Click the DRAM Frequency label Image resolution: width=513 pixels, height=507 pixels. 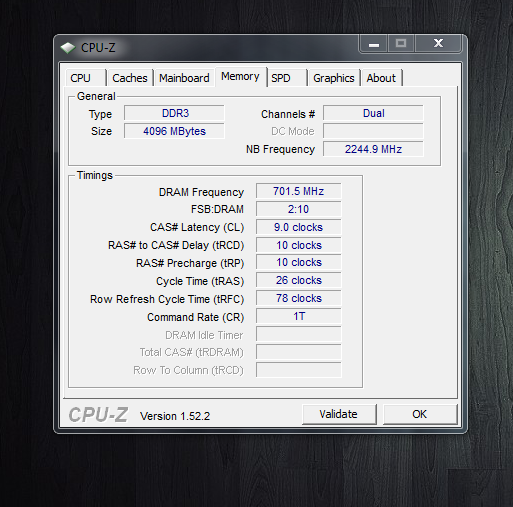201,192
